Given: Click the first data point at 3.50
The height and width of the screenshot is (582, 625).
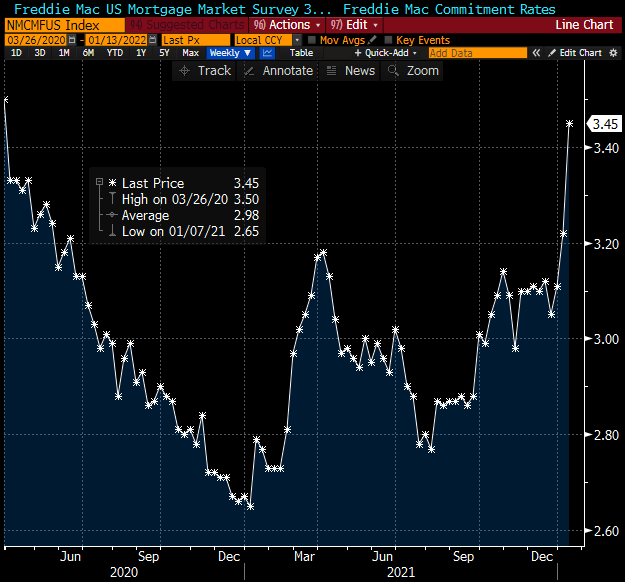Looking at the screenshot, I should (6, 100).
